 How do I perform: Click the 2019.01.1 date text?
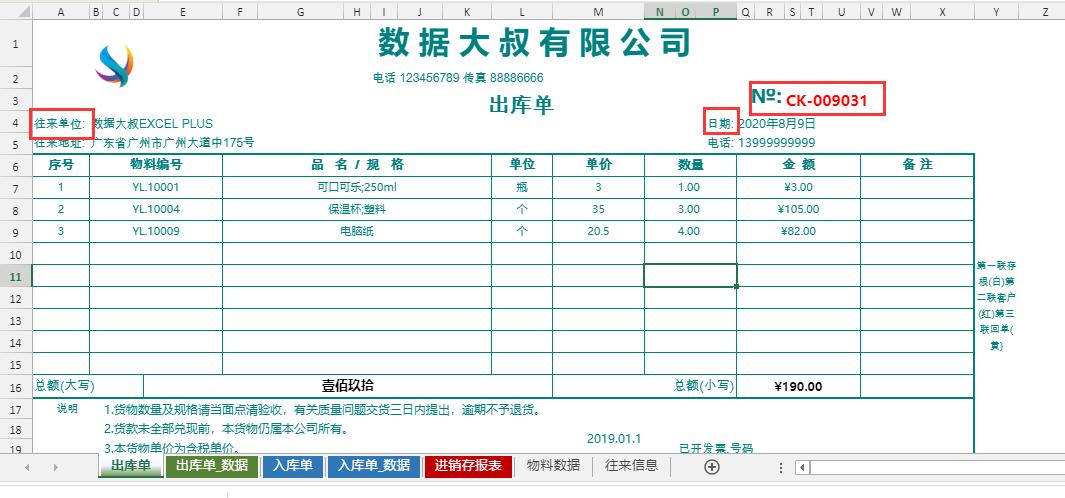pyautogui.click(x=614, y=439)
